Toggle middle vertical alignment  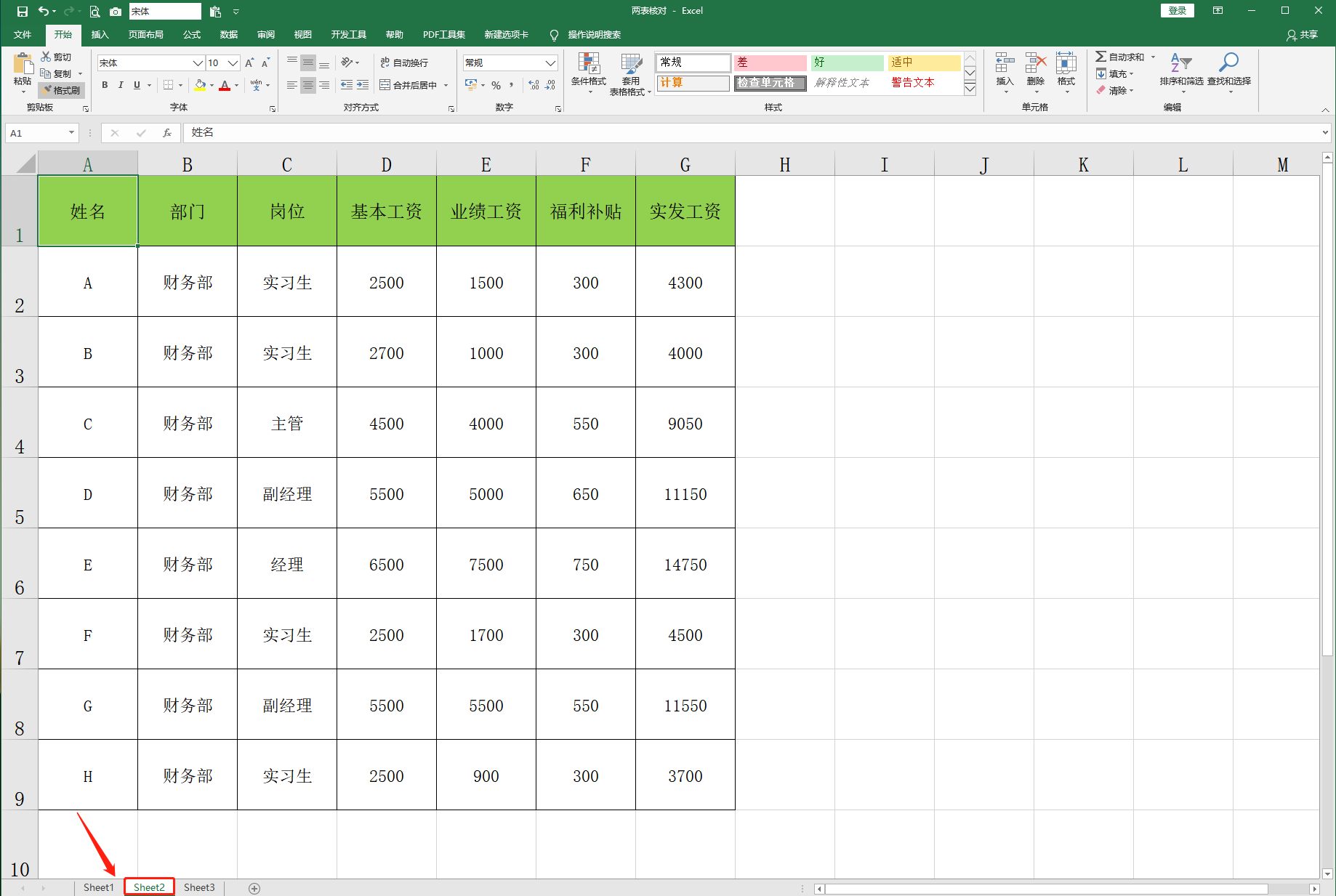(x=308, y=62)
